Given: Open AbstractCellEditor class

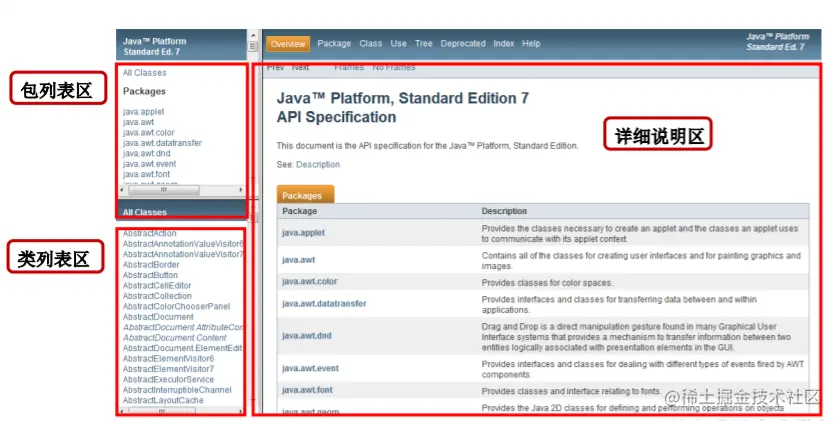Looking at the screenshot, I should point(157,285).
